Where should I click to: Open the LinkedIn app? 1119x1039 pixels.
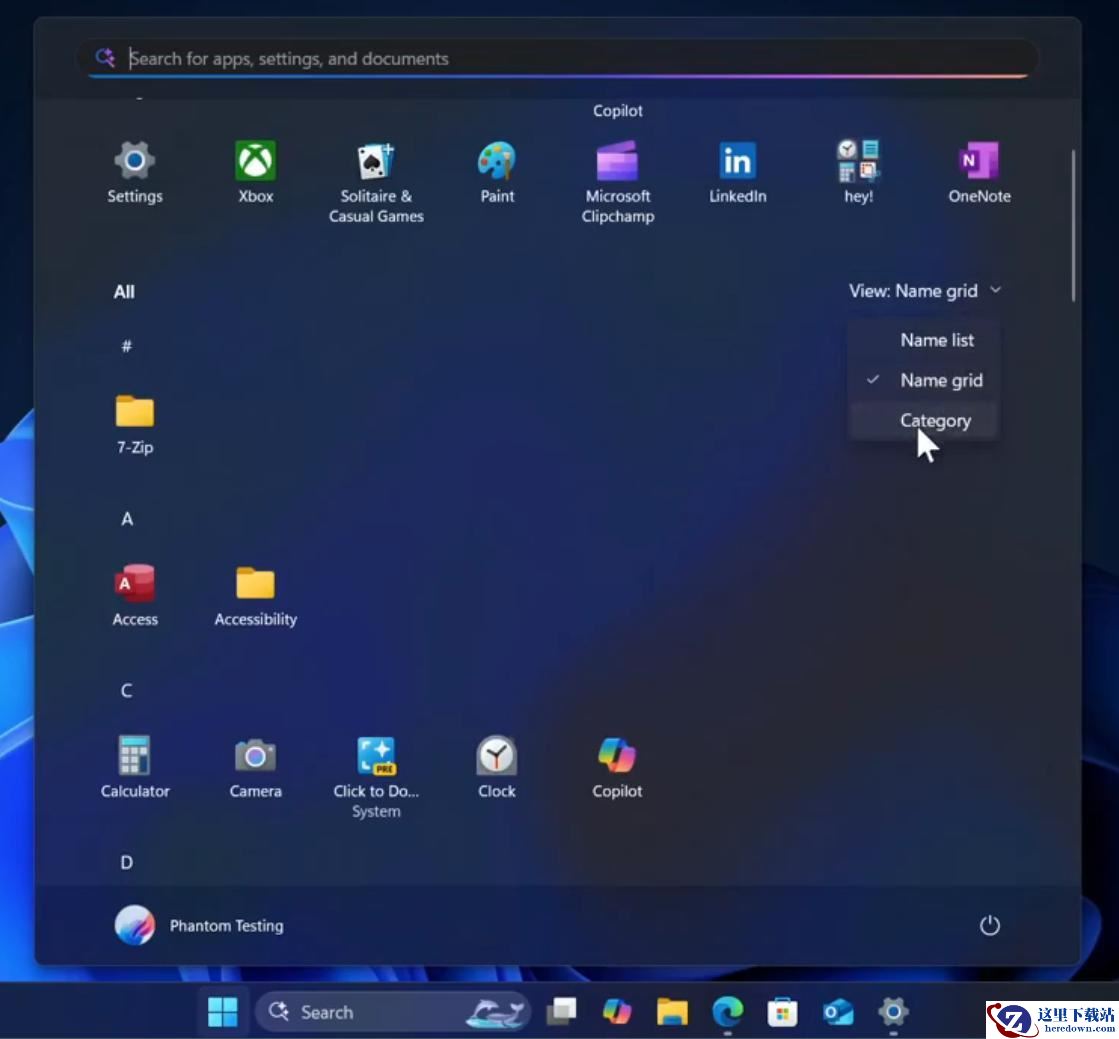[737, 173]
